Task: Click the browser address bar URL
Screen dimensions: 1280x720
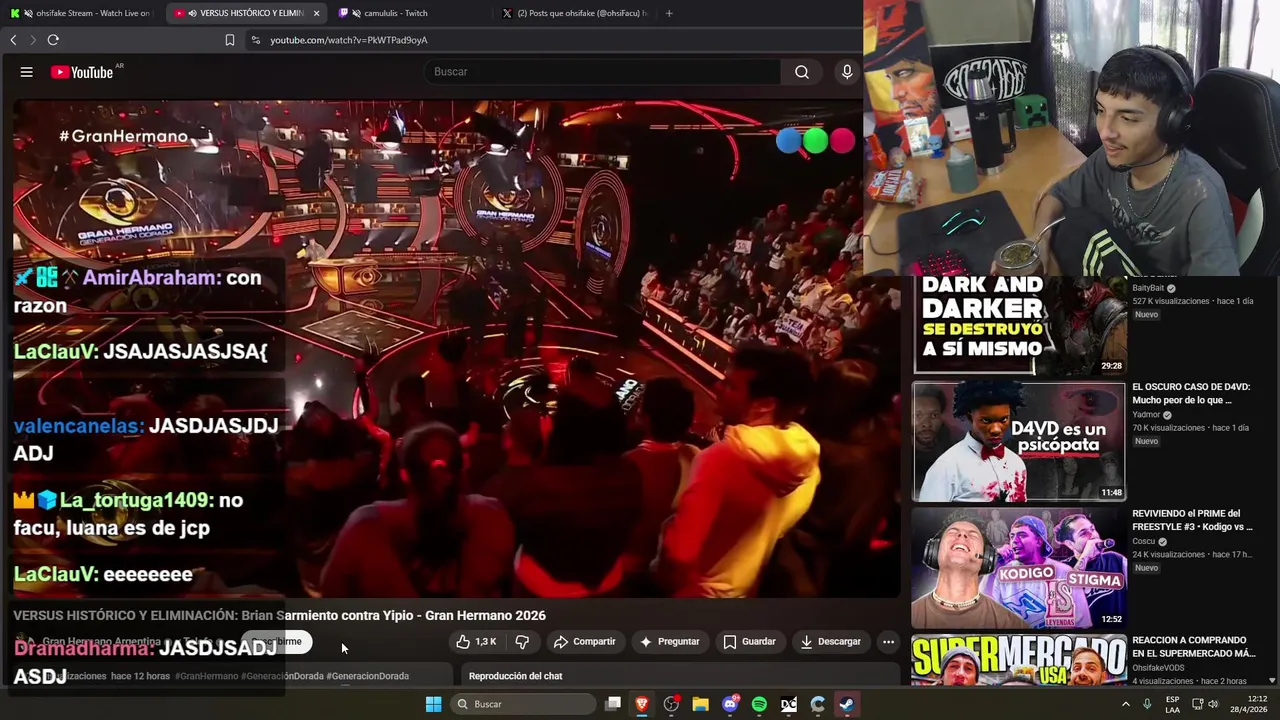Action: (x=349, y=40)
